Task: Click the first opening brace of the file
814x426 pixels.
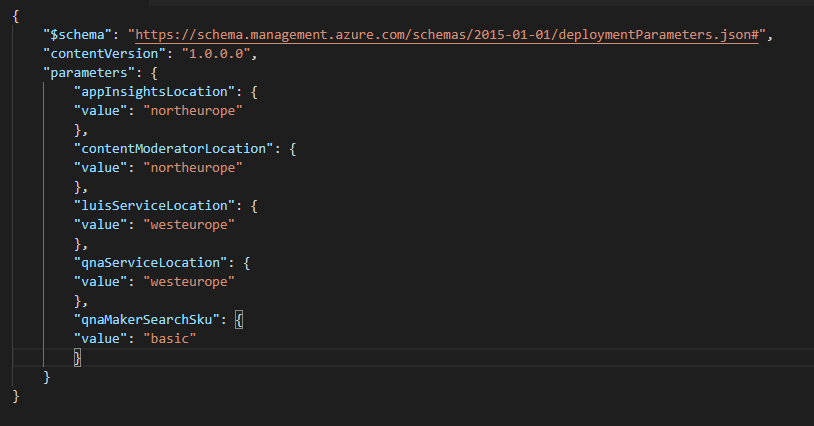Action: 16,16
